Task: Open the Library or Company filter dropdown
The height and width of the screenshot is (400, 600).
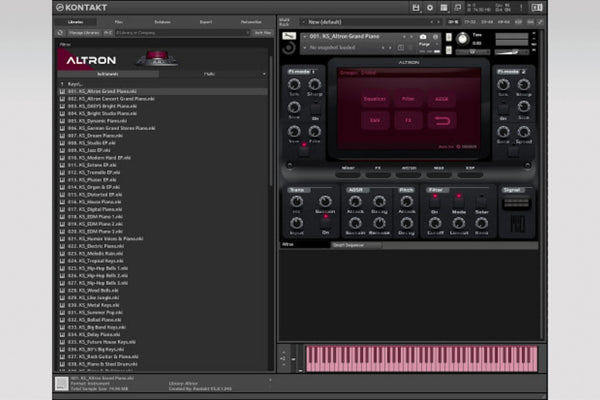Action: point(182,33)
